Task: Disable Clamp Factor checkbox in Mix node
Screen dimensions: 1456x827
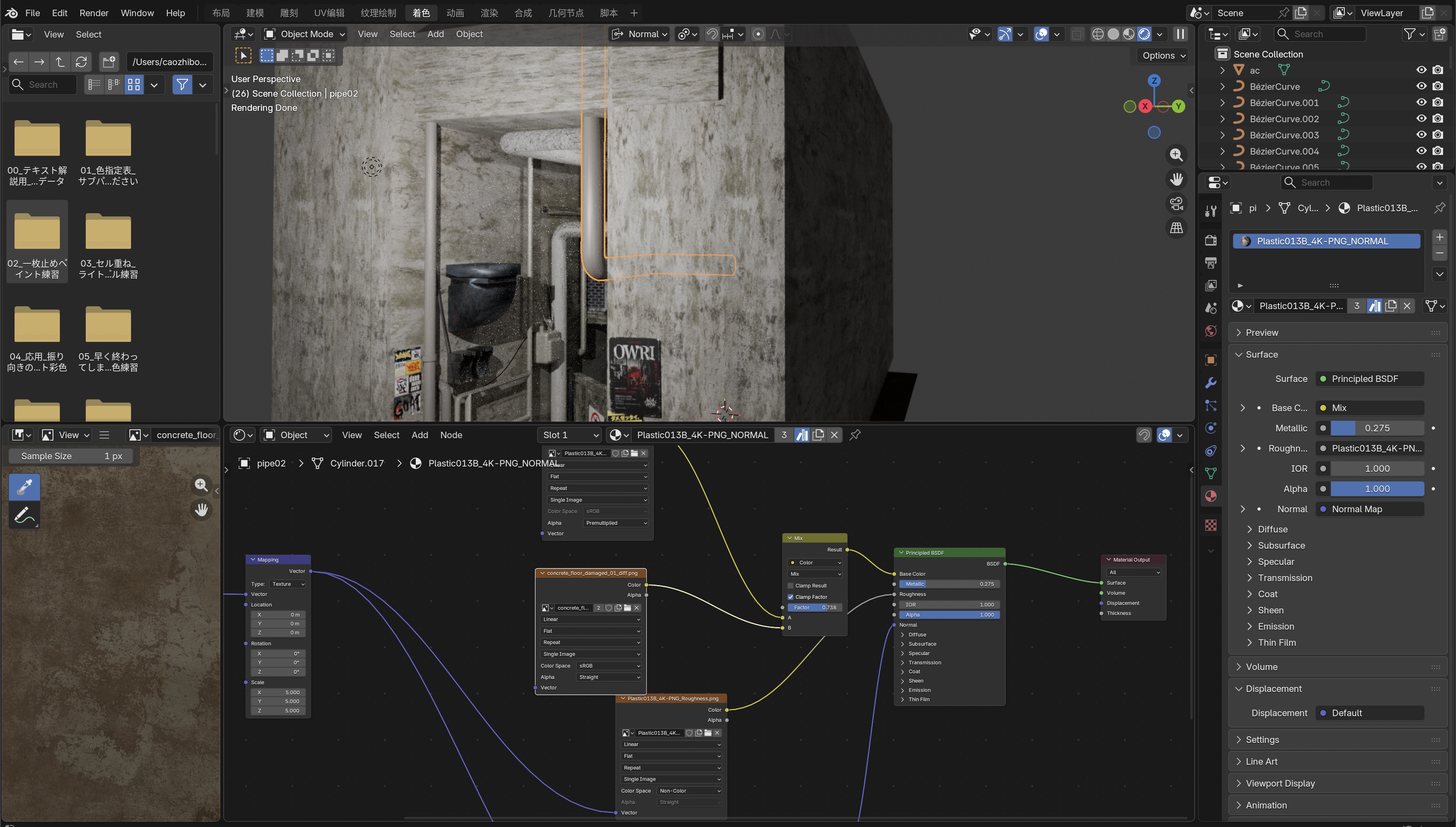Action: (790, 597)
